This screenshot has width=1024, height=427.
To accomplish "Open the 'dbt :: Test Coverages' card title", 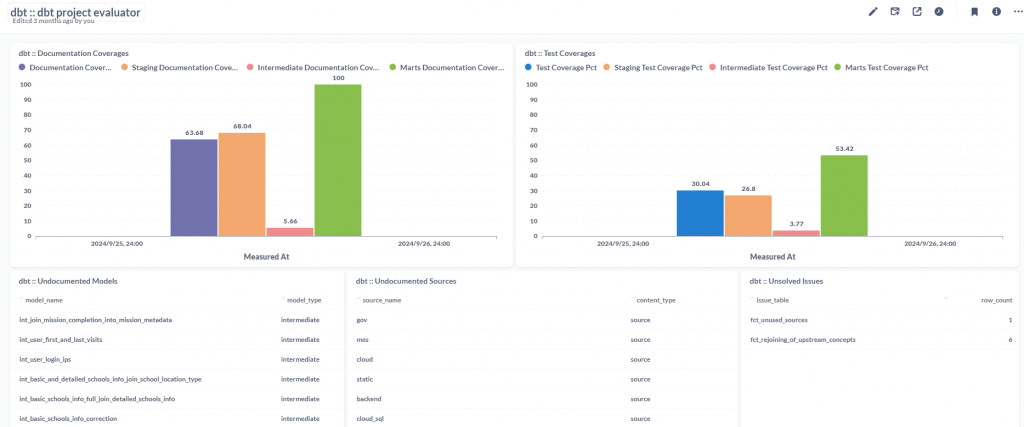I will pyautogui.click(x=560, y=53).
